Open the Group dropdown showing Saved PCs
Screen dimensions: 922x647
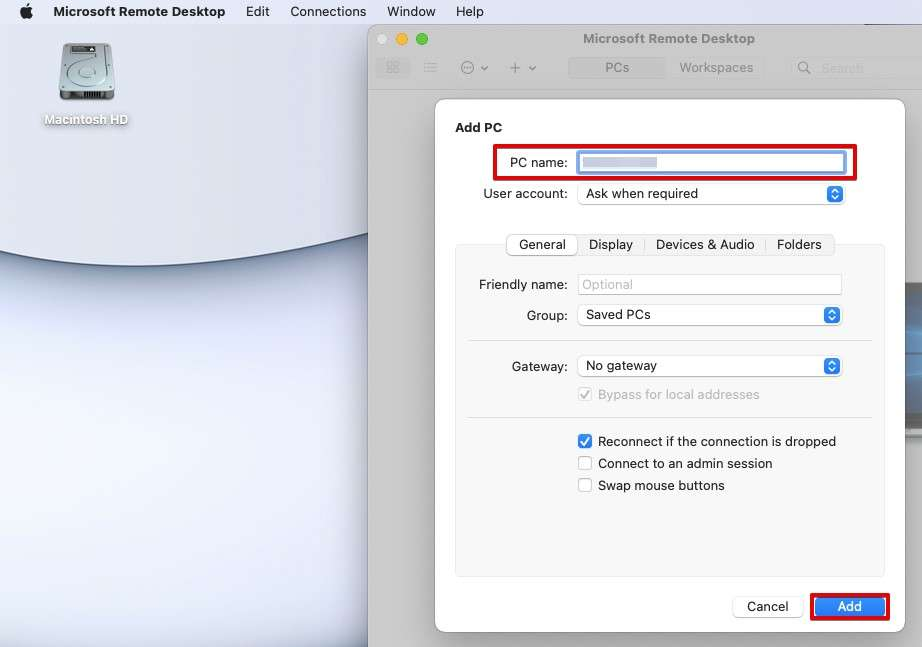coord(710,315)
